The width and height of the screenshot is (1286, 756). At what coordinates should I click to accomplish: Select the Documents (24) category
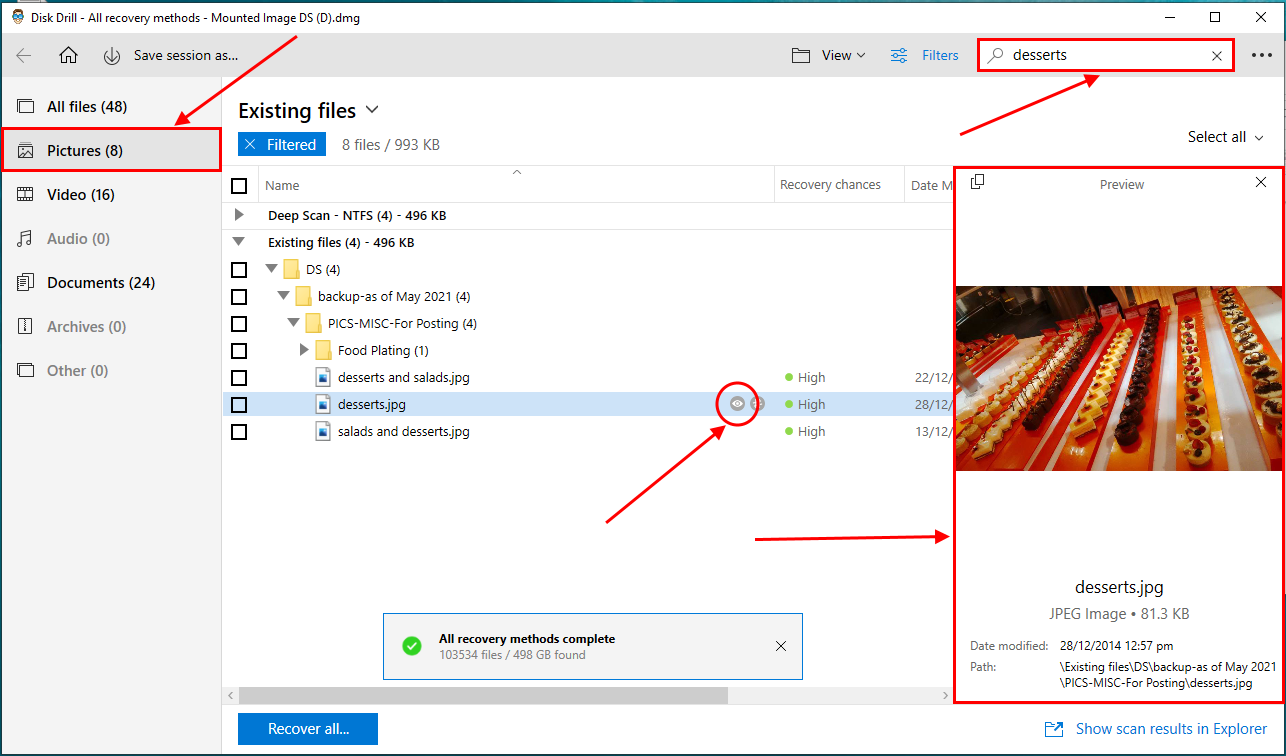[110, 283]
